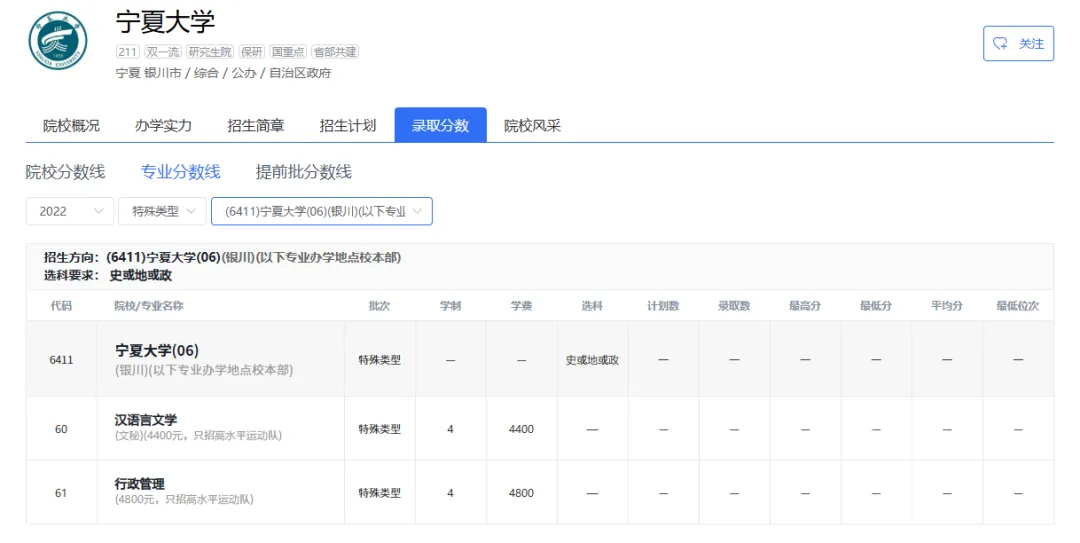Click 特殊类型 cell in 行政管理 row
This screenshot has height=543, width=1080.
pos(380,493)
